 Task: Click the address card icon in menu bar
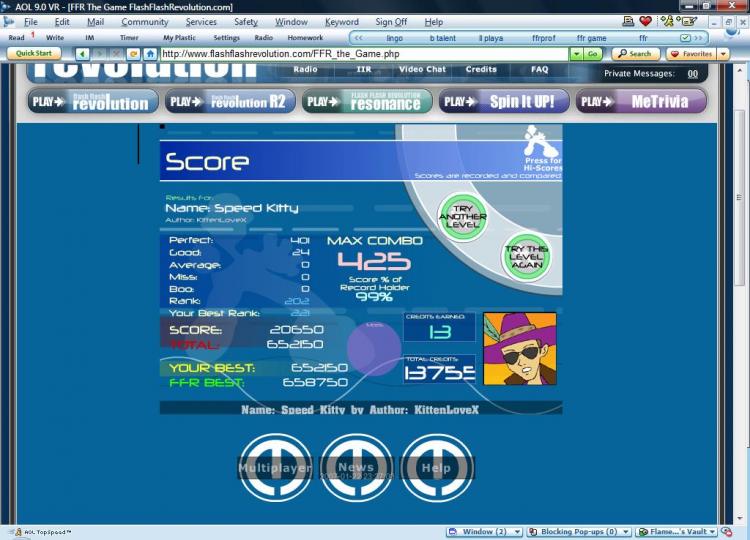click(687, 21)
